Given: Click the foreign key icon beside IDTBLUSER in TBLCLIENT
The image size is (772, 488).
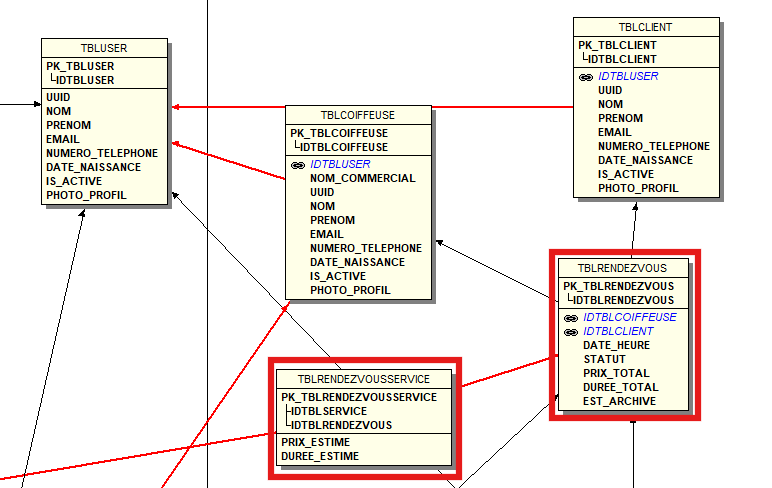Looking at the screenshot, I should tap(586, 76).
